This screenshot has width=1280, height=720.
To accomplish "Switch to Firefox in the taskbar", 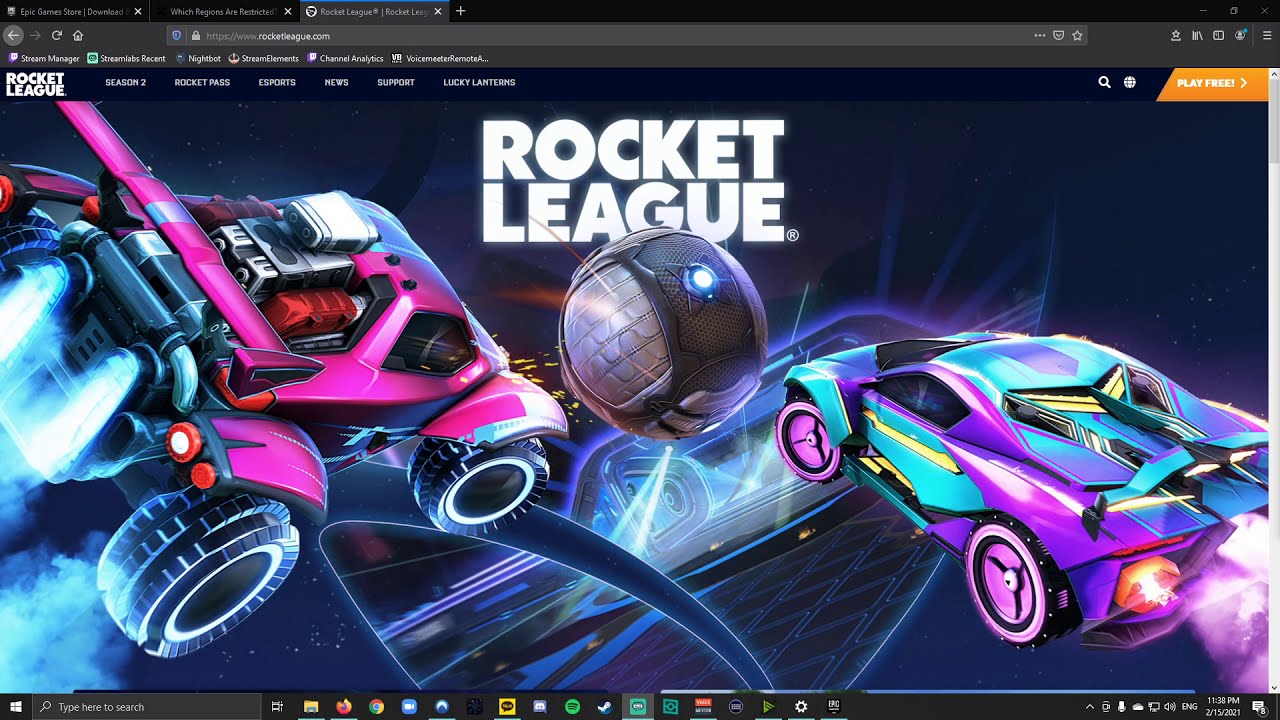I will (x=344, y=707).
